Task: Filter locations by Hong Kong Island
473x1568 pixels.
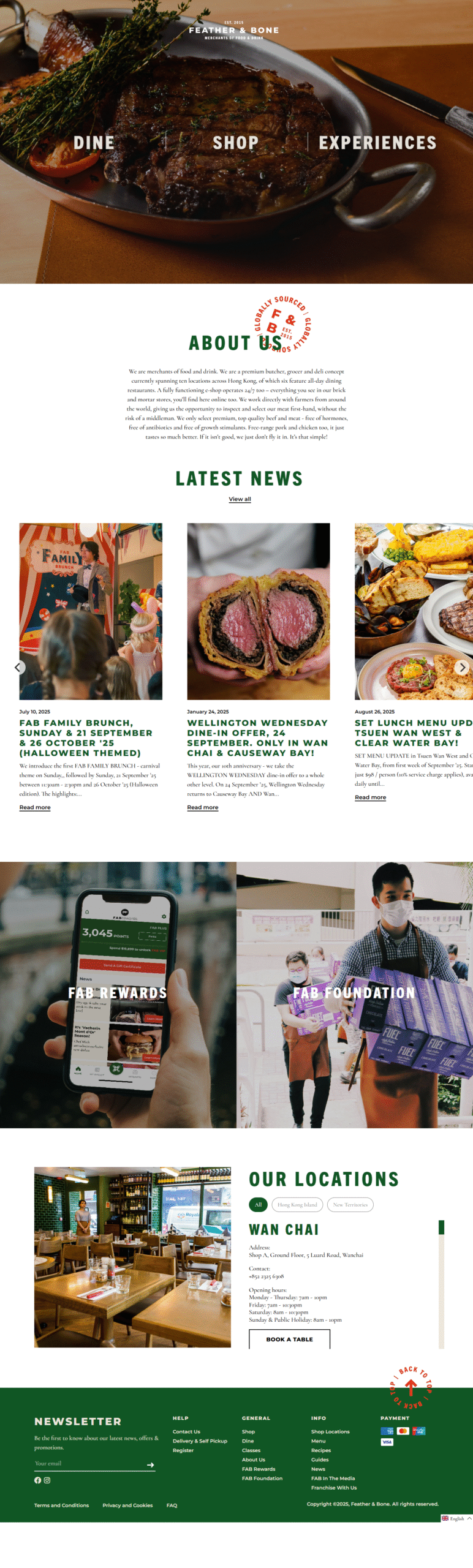Action: coord(297,1204)
